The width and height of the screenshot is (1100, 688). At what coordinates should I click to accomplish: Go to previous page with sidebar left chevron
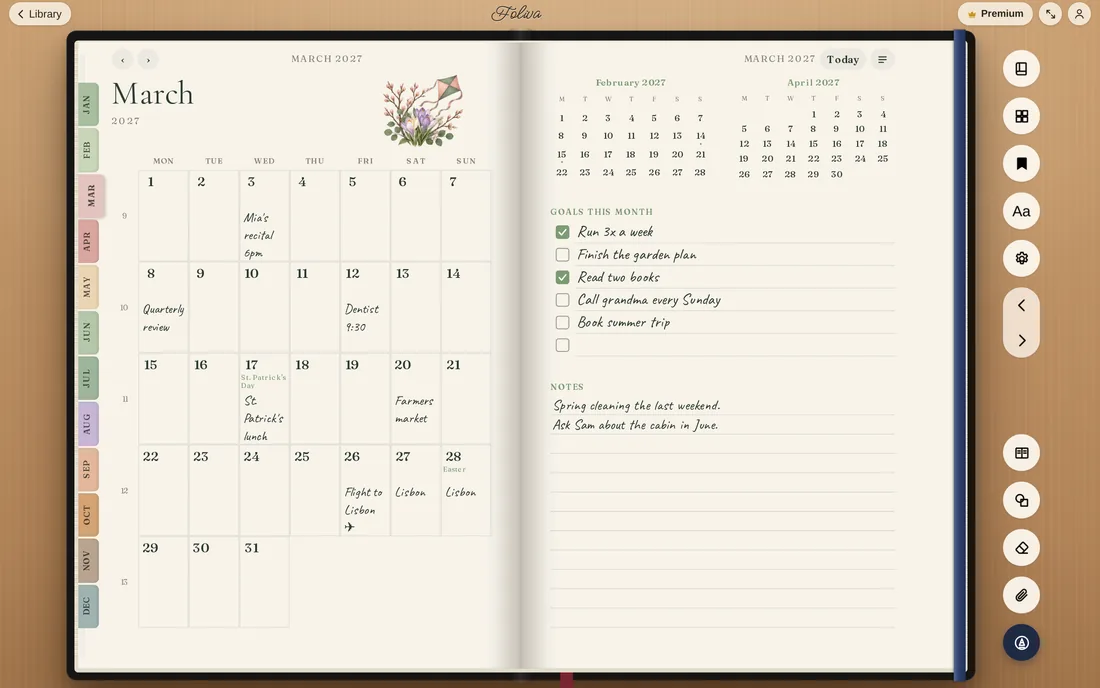[x=1021, y=305]
